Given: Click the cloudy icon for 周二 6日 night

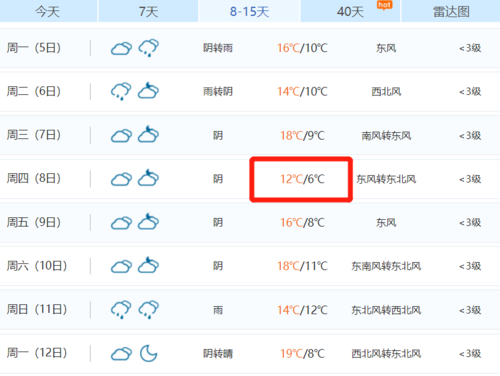Looking at the screenshot, I should (149, 91).
